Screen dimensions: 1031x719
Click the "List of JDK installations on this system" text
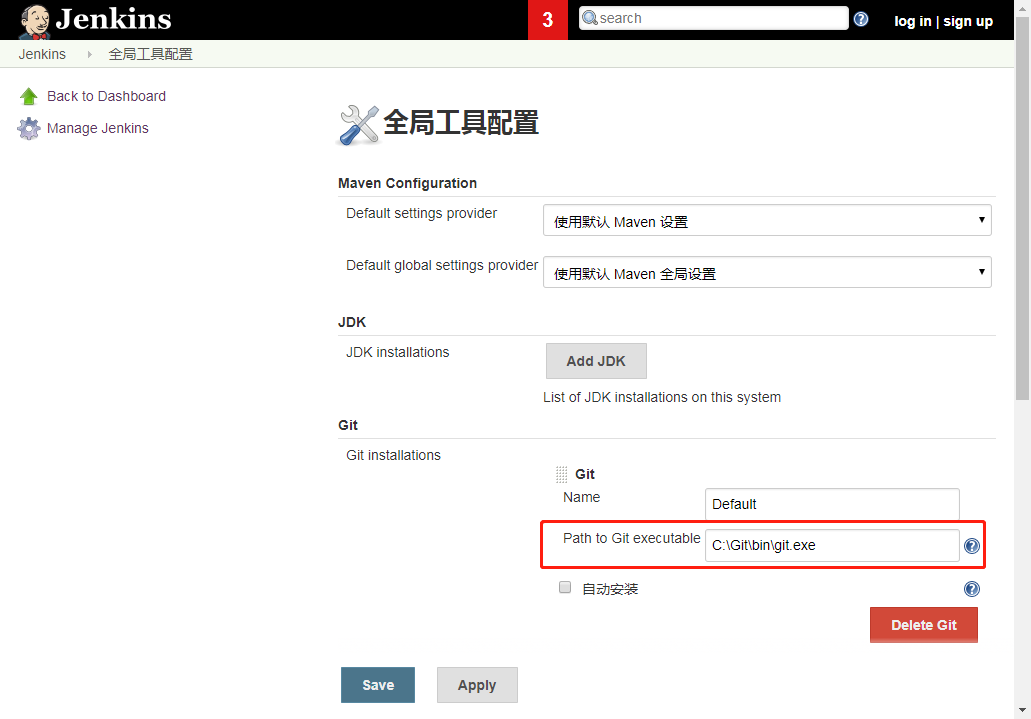pyautogui.click(x=662, y=397)
